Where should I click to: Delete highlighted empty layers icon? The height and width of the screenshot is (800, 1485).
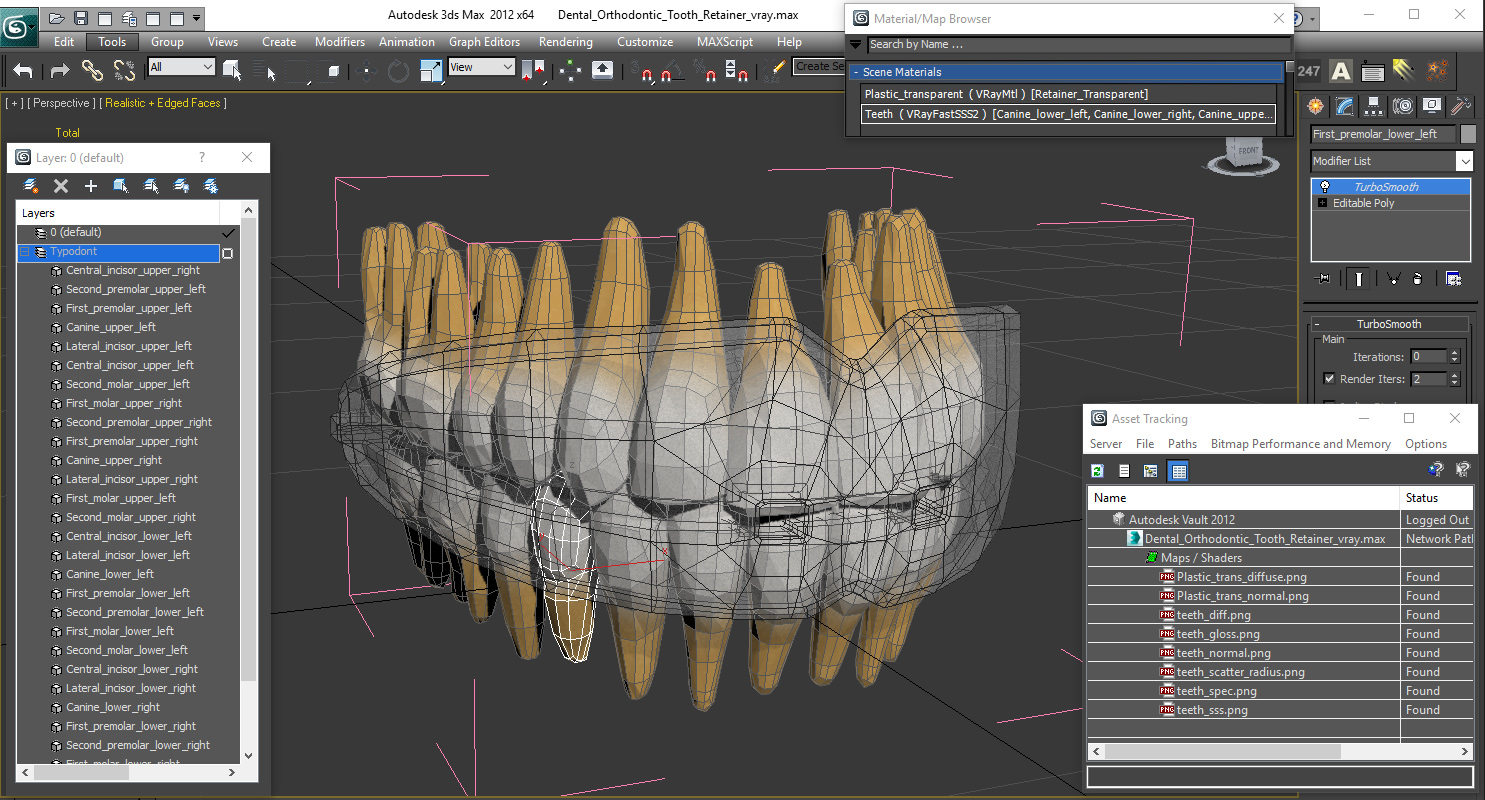61,186
